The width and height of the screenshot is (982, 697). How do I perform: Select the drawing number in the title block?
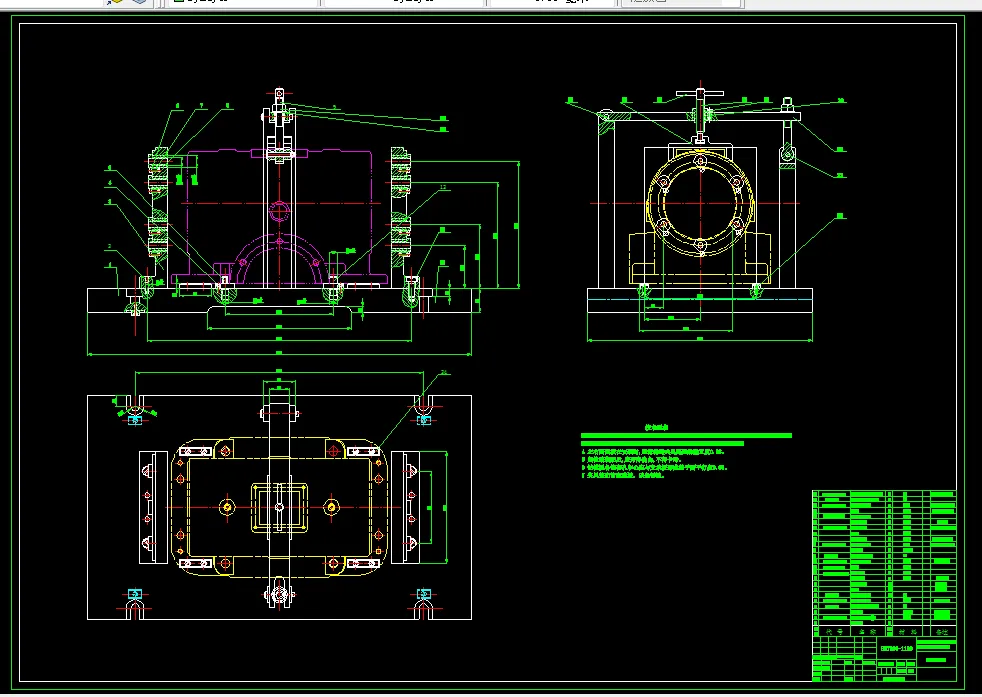pyautogui.click(x=897, y=648)
